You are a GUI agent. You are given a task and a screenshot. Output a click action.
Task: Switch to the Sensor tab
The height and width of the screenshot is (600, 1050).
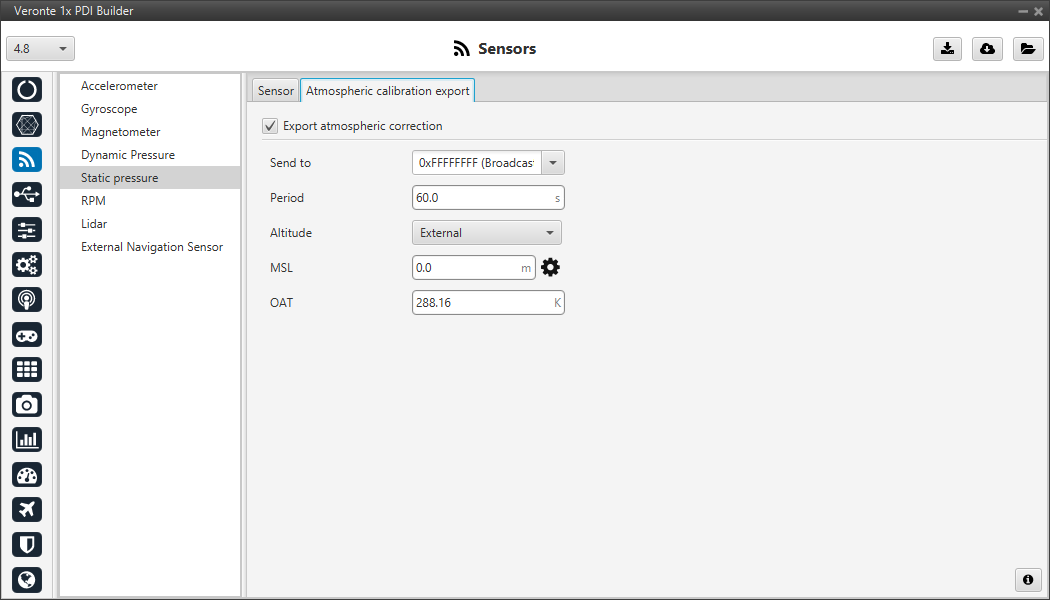(276, 91)
